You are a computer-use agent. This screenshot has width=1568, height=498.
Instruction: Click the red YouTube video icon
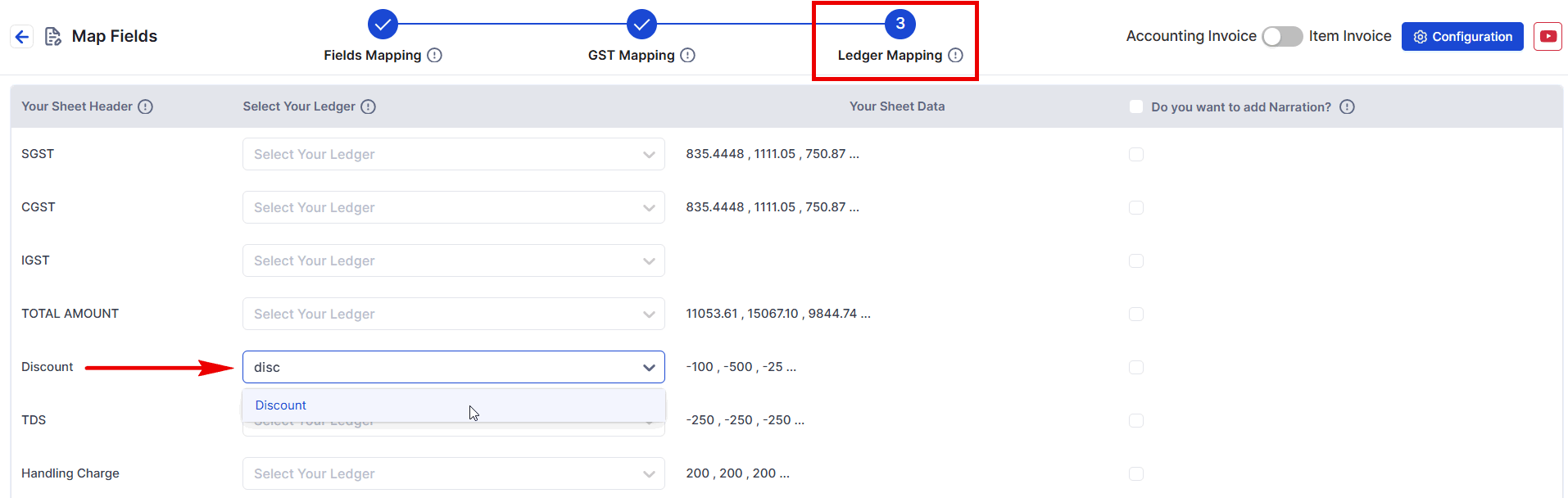[x=1548, y=37]
